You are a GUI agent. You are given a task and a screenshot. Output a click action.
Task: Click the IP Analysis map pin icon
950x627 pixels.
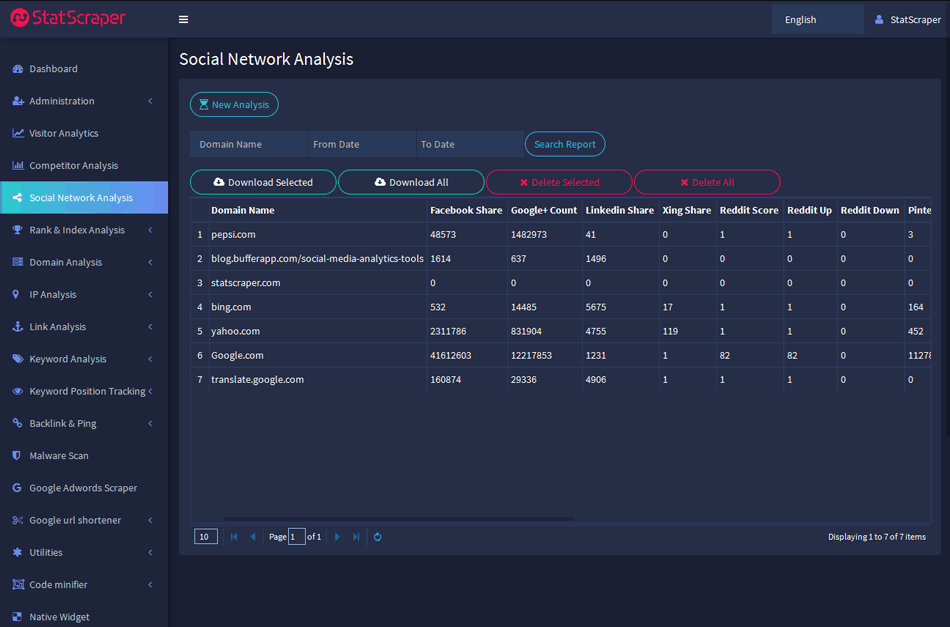coord(16,294)
